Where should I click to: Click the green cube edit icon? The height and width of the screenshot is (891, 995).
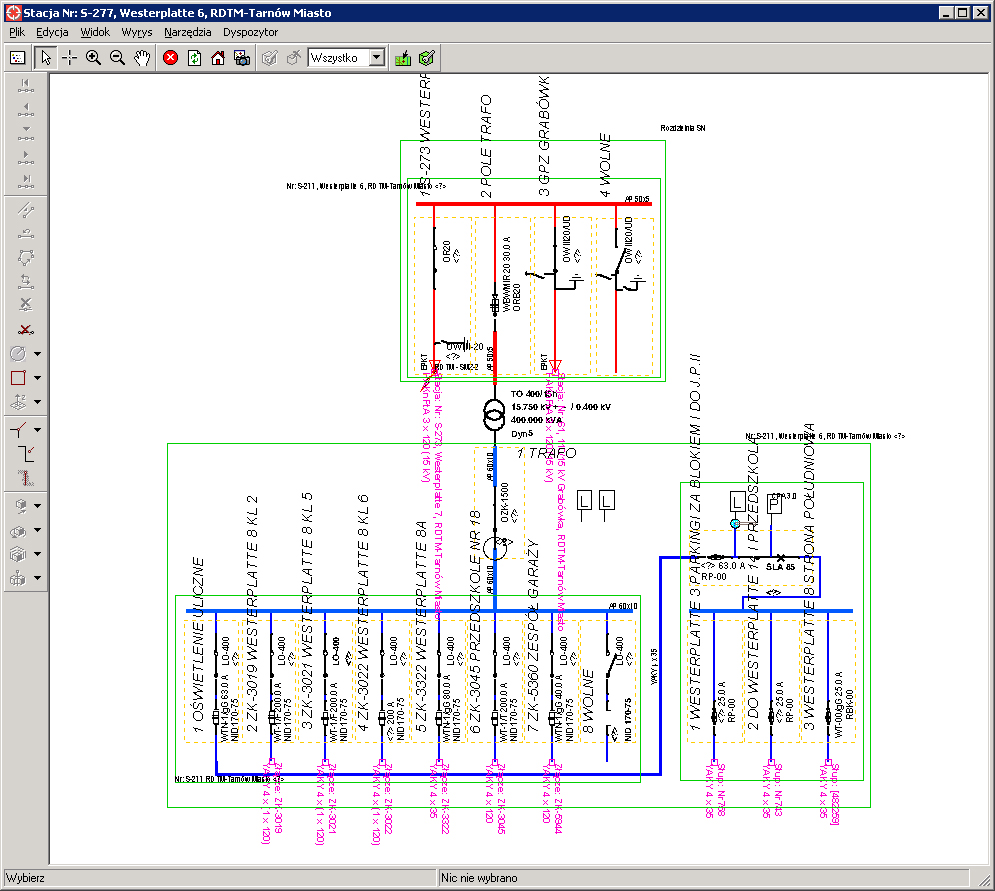click(x=427, y=58)
